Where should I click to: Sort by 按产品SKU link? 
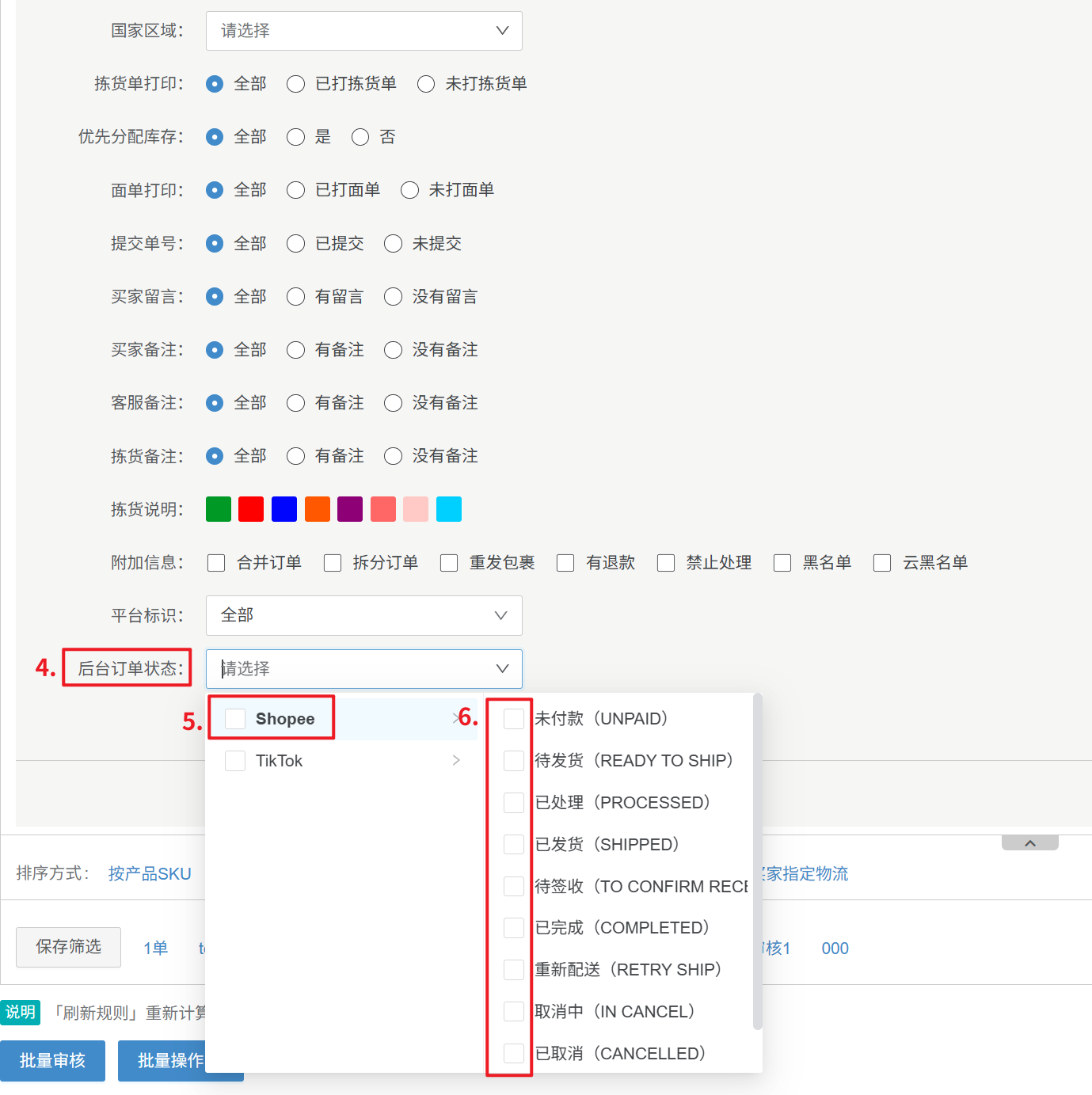150,873
